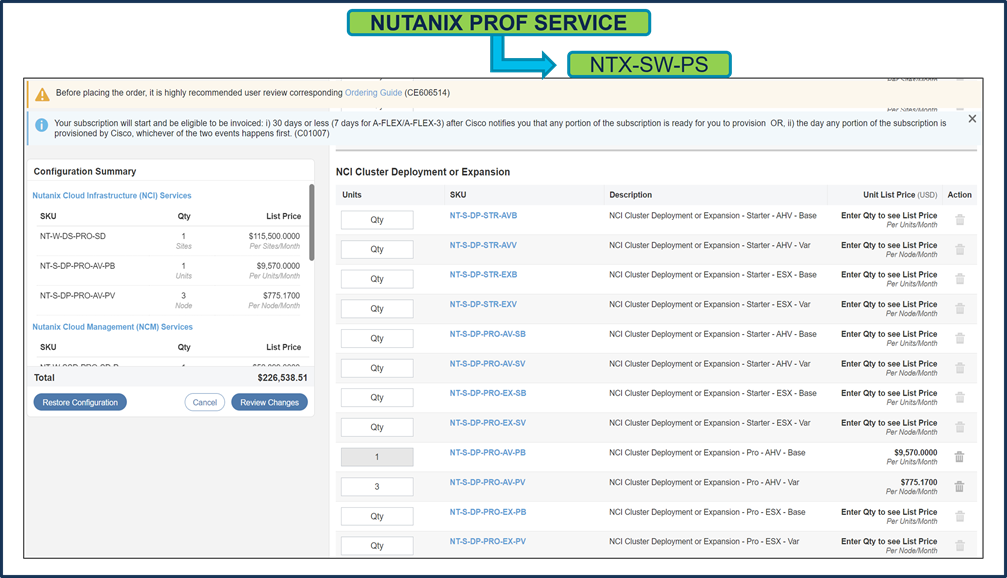Click quantity field showing 3 for NT-S-DP-PRO-AV-PV
Image resolution: width=1007 pixels, height=578 pixels.
click(377, 486)
